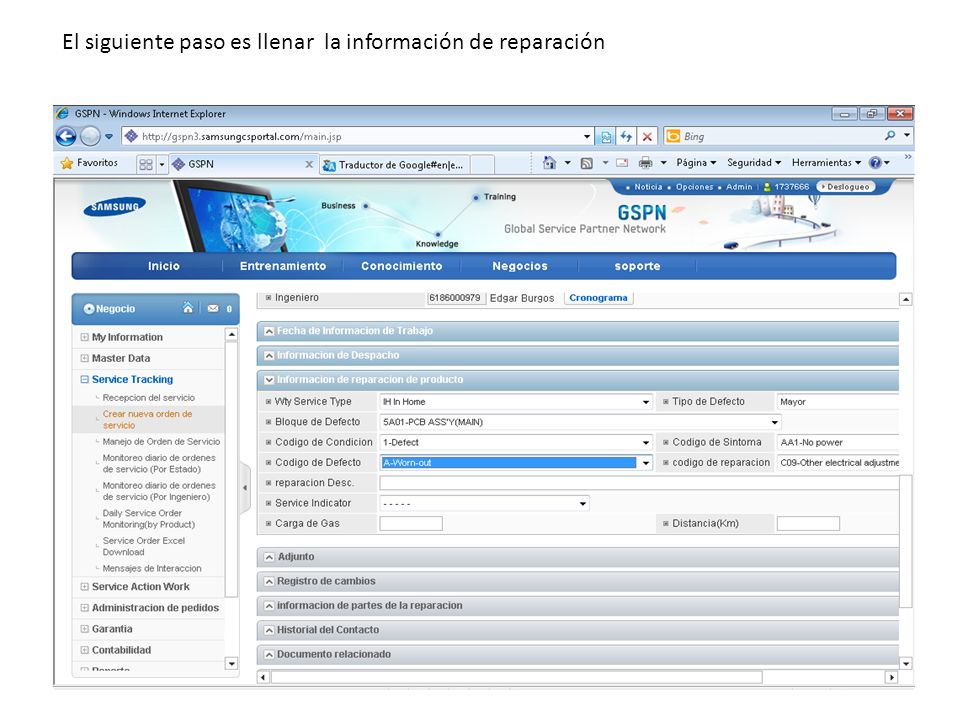Expand Fecha de Informacion de Trabajo section
The image size is (960, 720).
click(269, 331)
